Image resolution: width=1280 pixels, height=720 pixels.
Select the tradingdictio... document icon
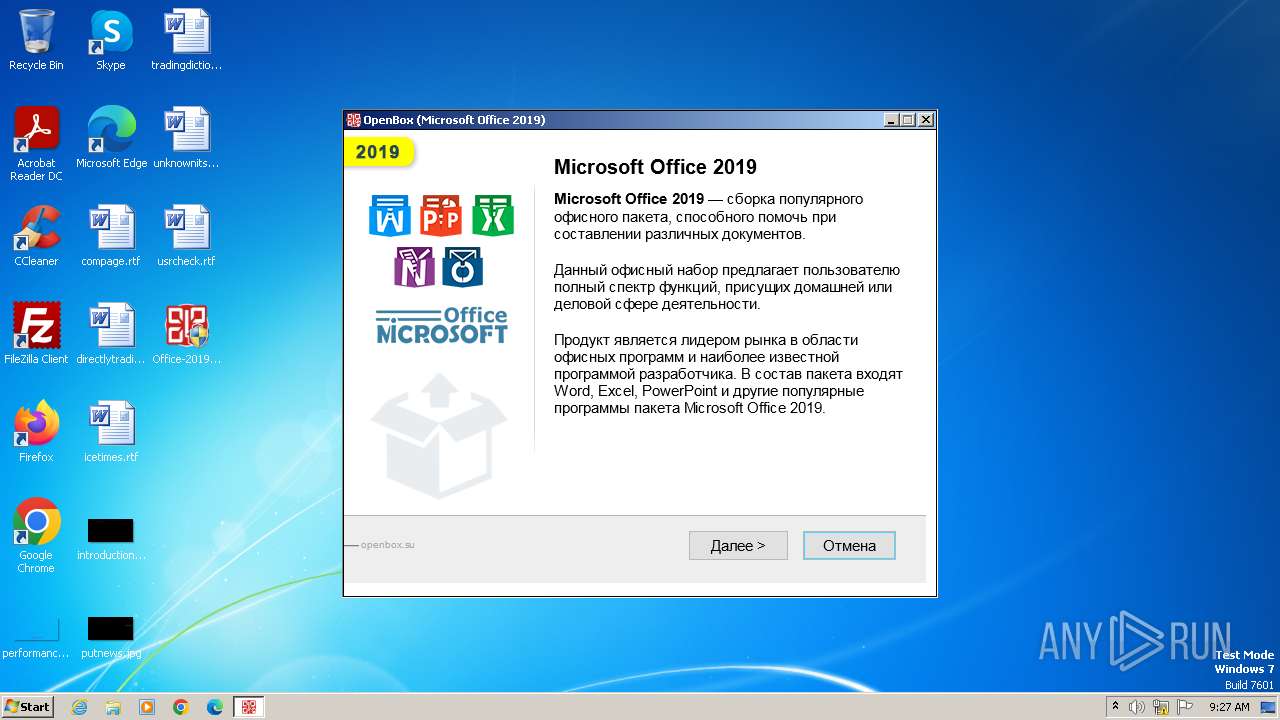point(187,40)
